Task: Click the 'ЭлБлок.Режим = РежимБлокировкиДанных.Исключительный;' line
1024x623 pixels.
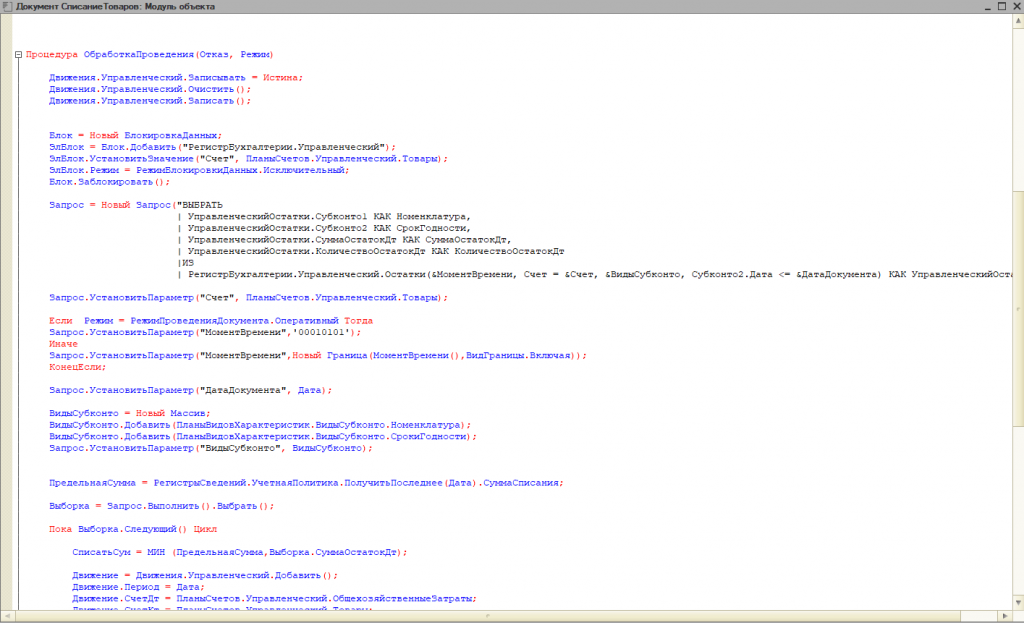Action: [199, 170]
